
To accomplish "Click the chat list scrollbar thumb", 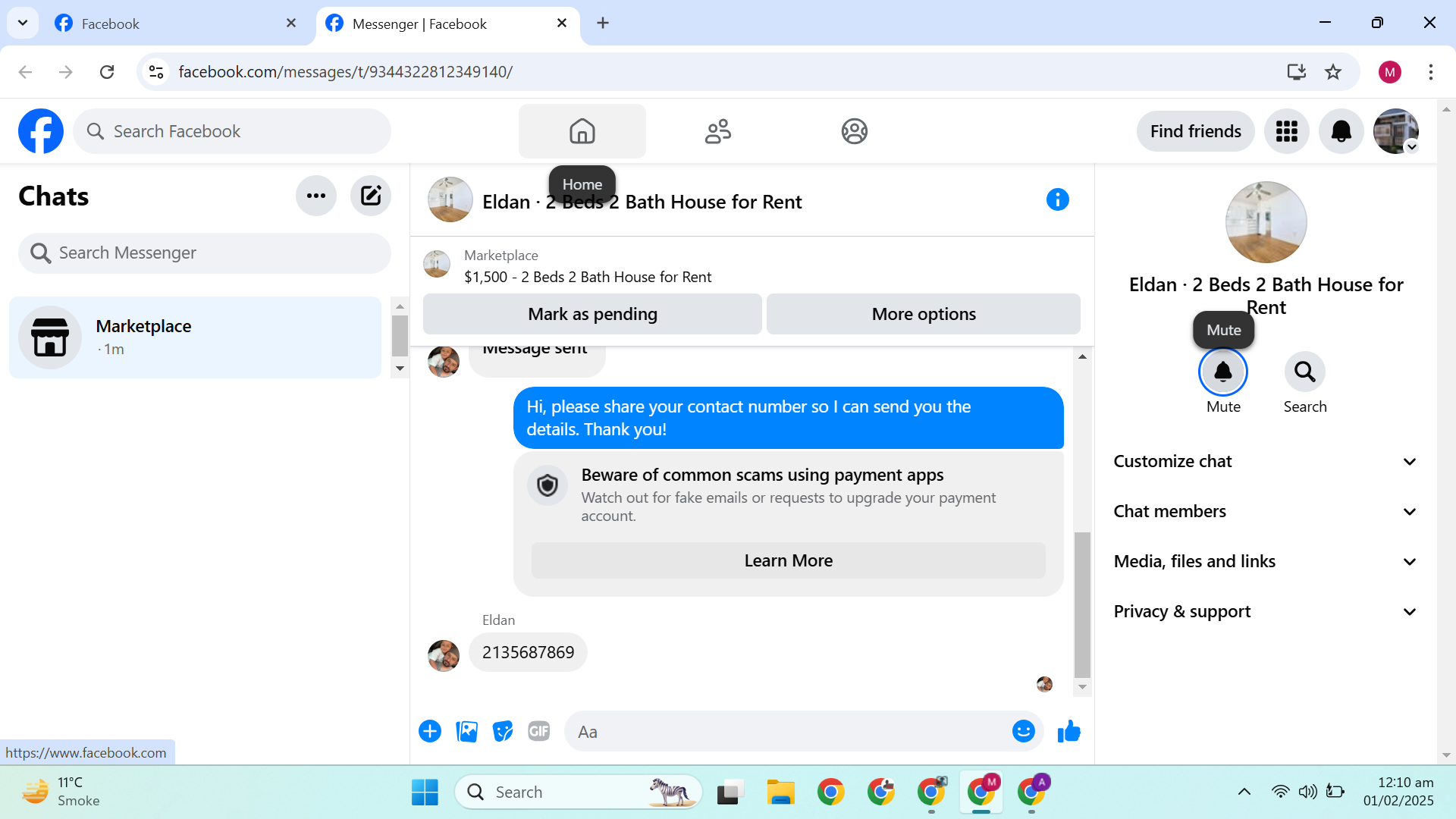I will 400,336.
